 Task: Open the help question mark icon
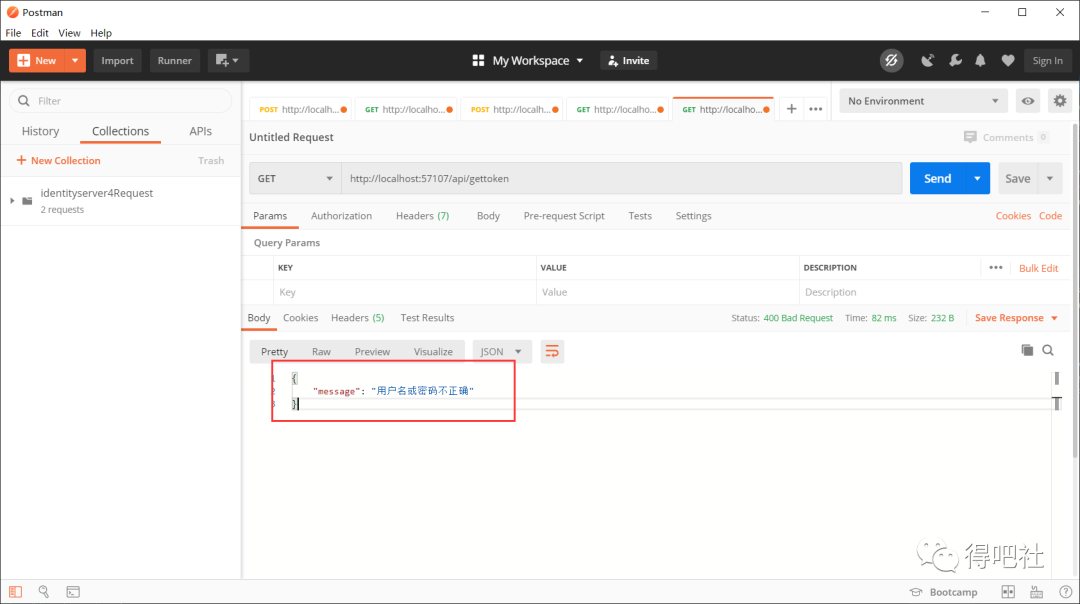(1065, 592)
